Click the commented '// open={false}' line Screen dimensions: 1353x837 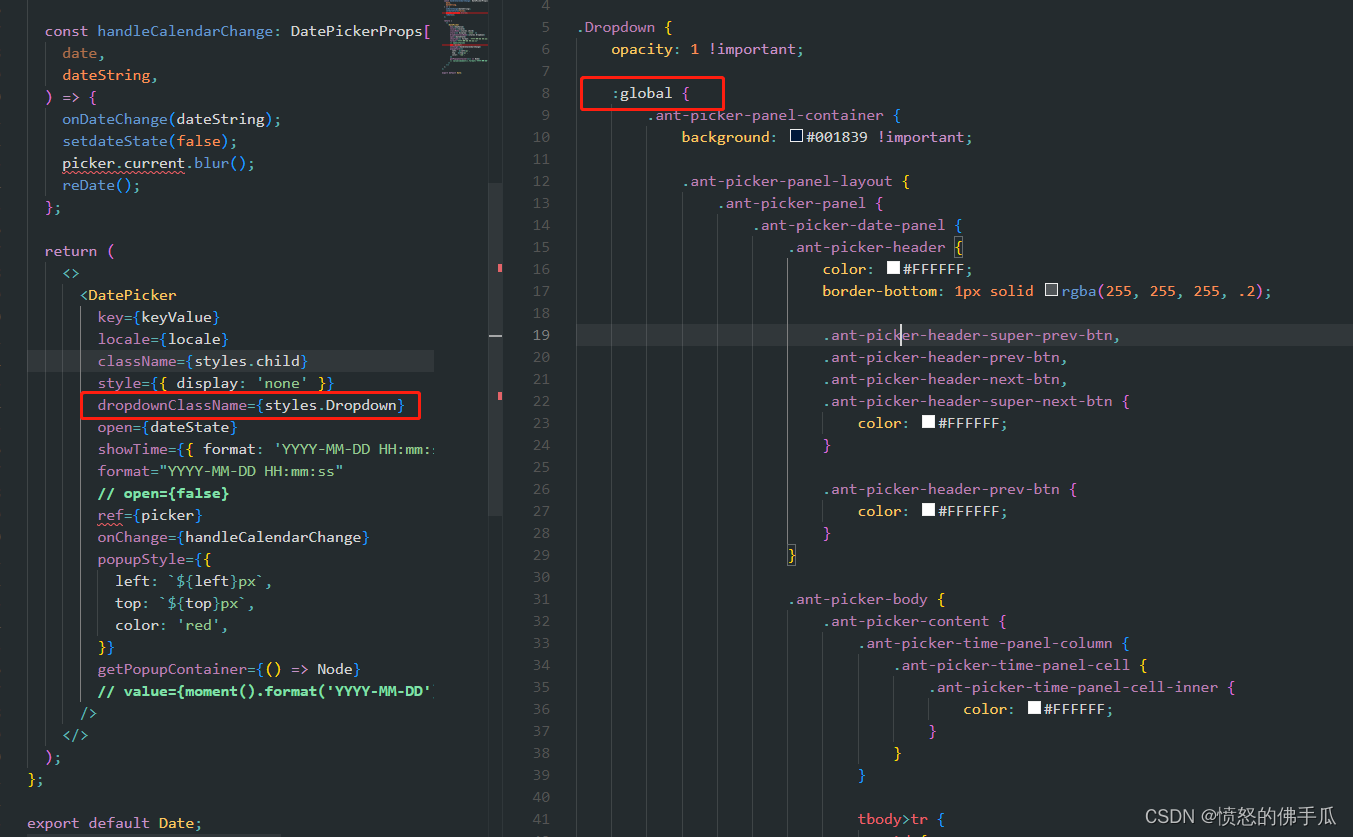(x=163, y=493)
